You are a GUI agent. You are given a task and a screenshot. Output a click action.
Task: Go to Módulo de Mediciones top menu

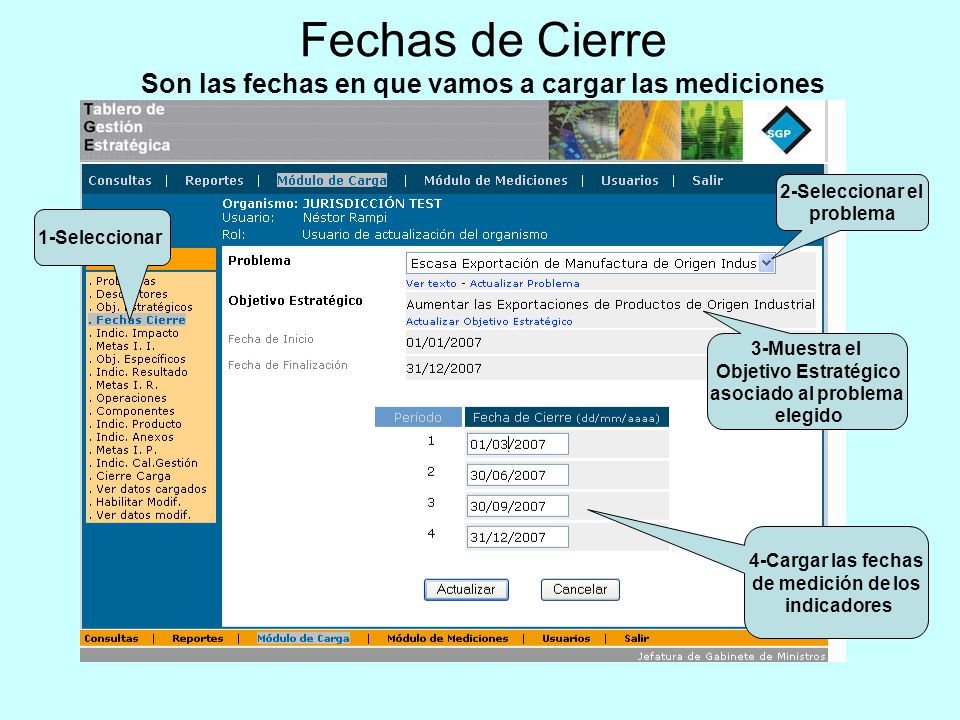496,181
